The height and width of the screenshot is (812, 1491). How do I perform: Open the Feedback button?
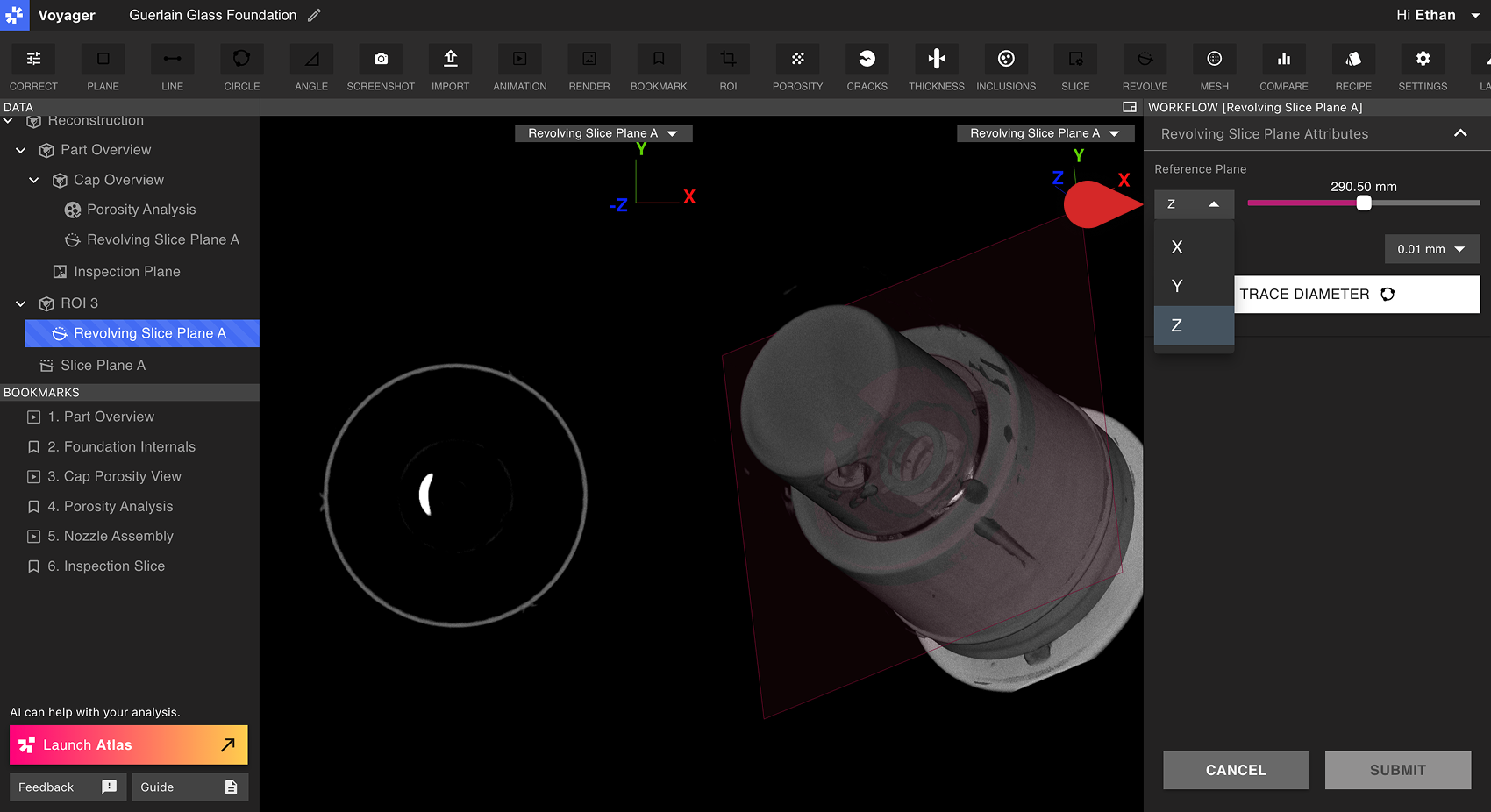pyautogui.click(x=68, y=787)
